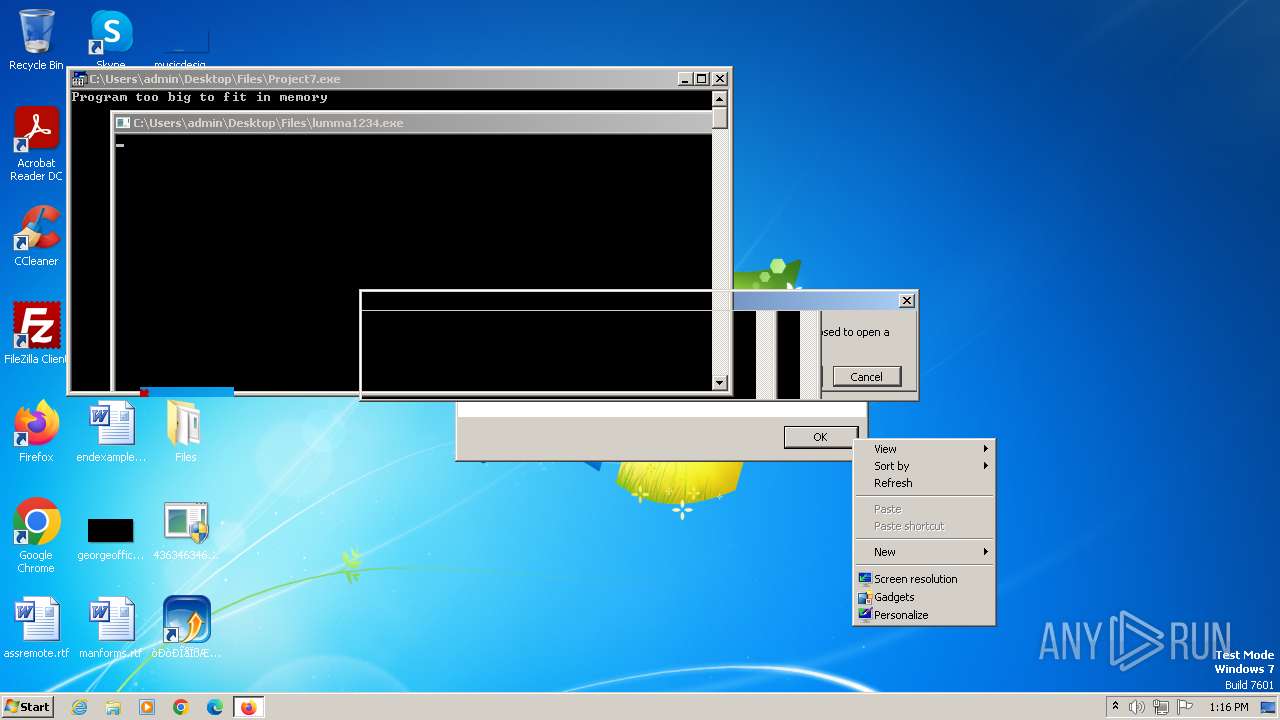
Task: Open Screen resolution from context menu
Action: [x=924, y=579]
